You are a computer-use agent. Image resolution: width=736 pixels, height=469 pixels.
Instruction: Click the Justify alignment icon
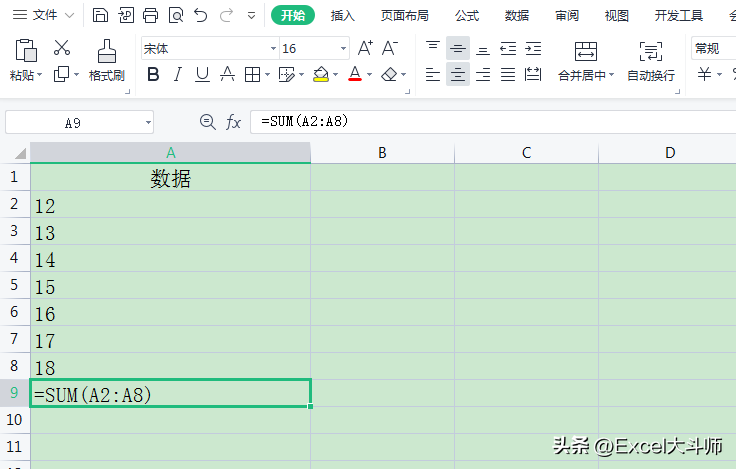pos(508,74)
